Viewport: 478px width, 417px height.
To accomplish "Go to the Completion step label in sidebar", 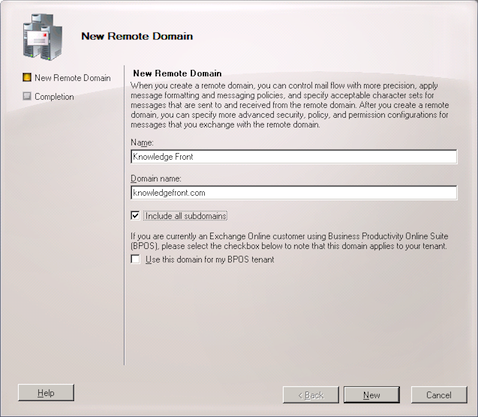I will point(54,97).
